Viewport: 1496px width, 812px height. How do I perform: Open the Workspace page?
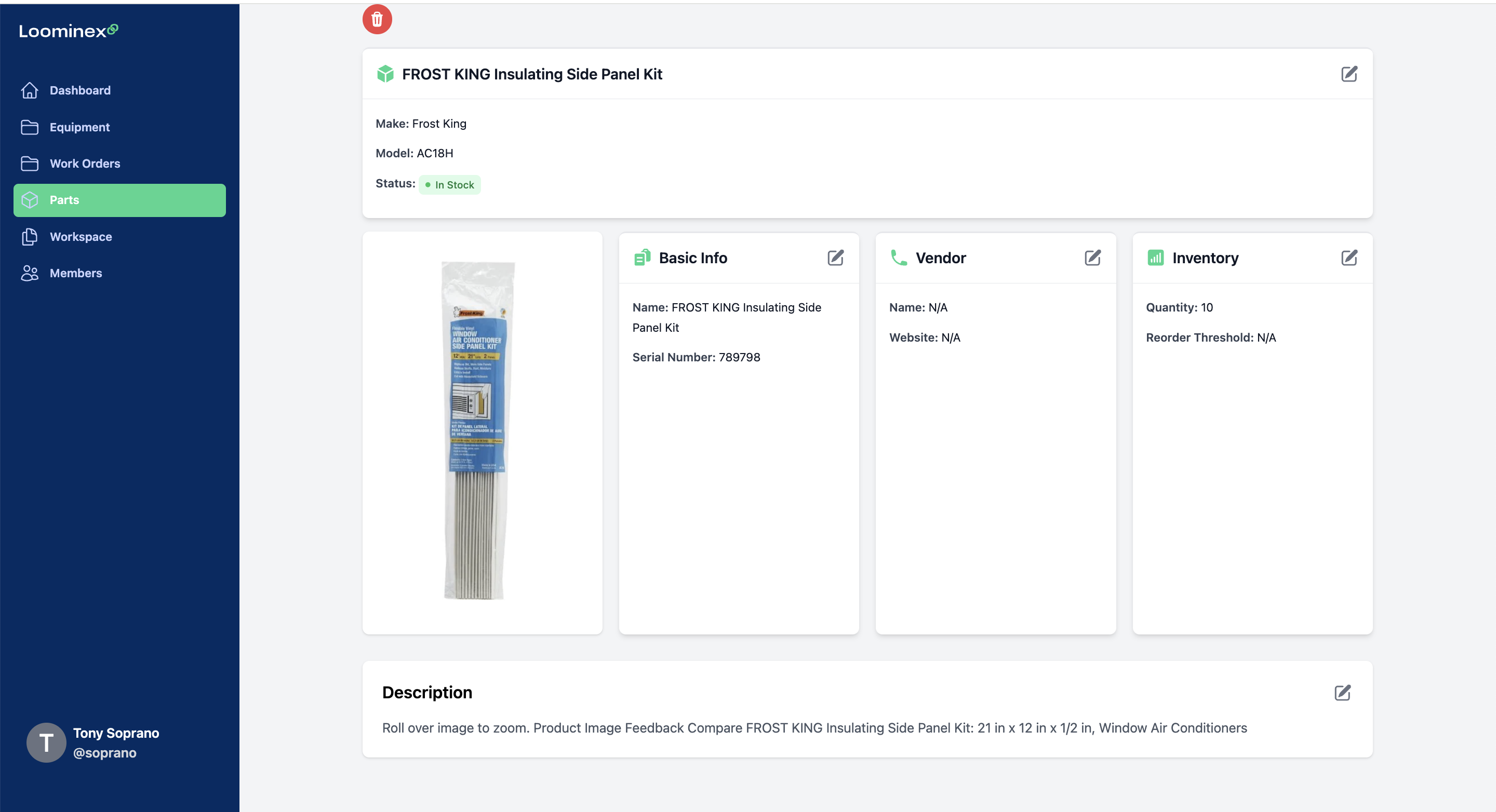(119, 237)
